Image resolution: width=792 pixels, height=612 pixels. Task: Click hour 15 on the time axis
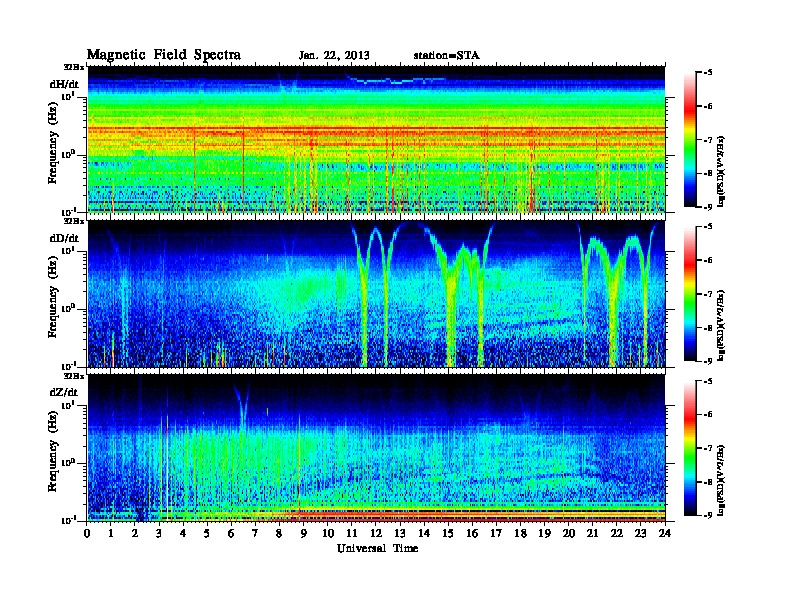pos(448,533)
